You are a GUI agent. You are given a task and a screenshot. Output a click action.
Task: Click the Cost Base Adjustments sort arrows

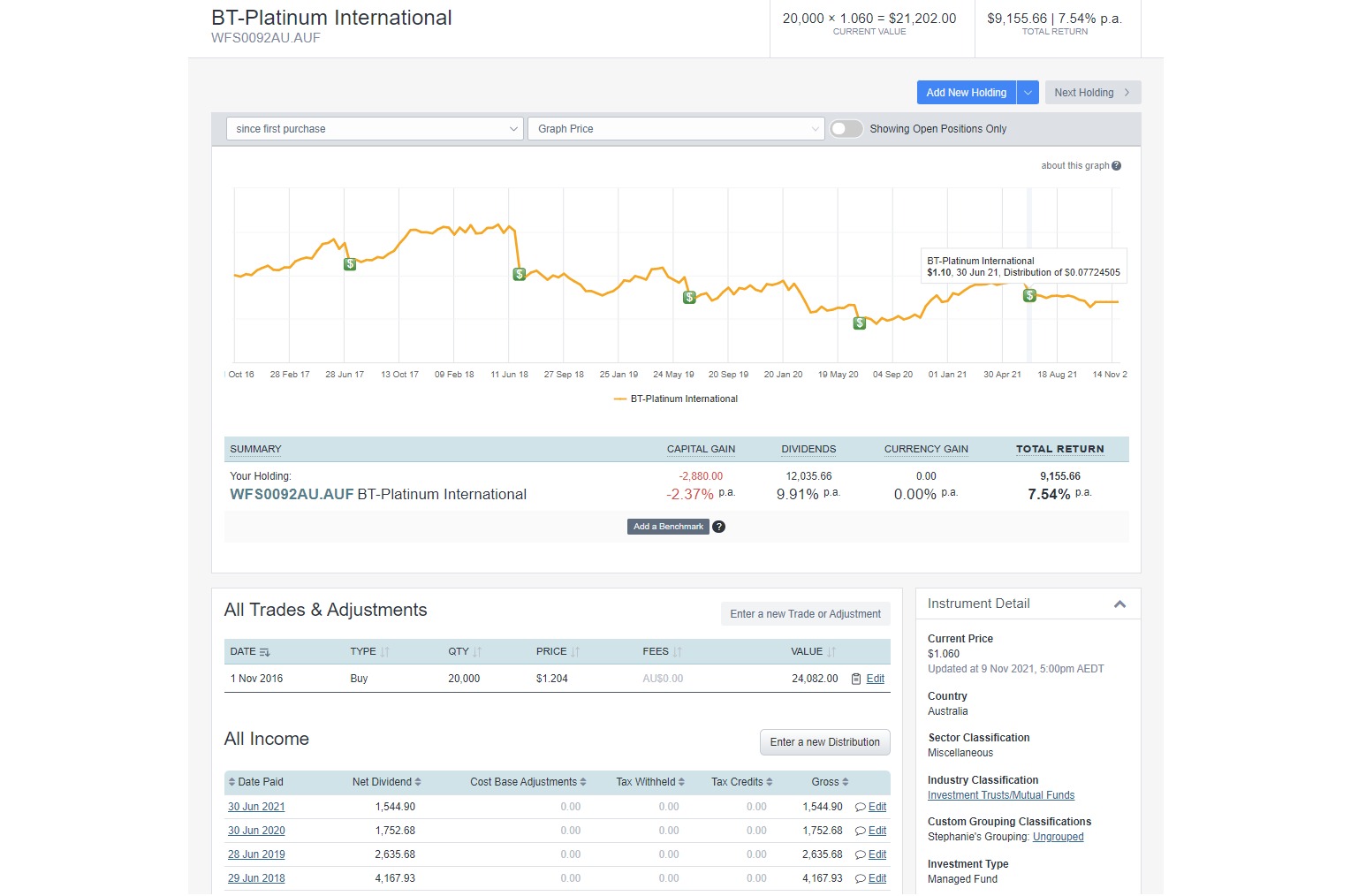583,782
